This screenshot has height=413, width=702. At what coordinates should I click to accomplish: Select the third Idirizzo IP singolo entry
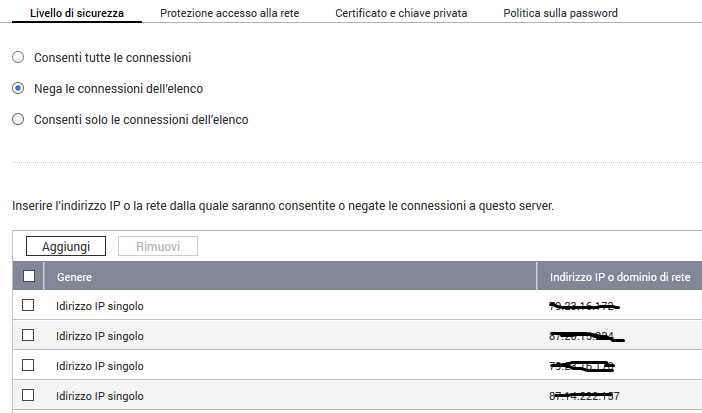(100, 365)
